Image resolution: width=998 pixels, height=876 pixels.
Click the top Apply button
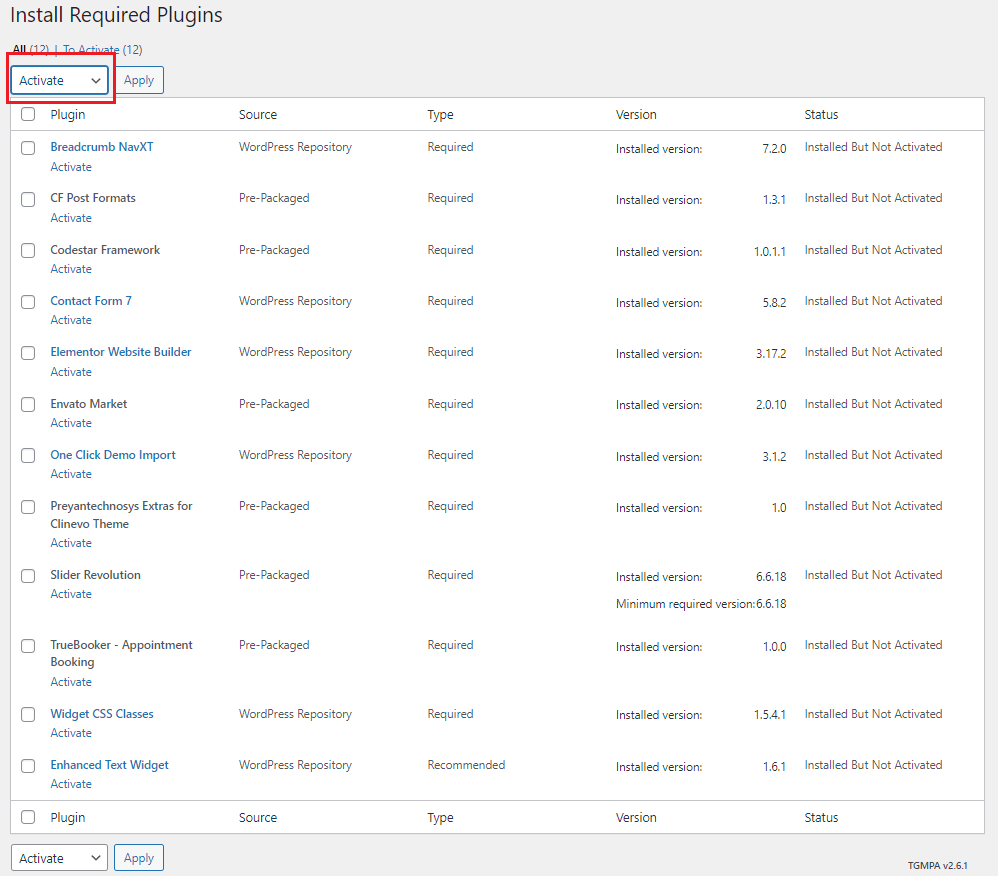pos(139,80)
